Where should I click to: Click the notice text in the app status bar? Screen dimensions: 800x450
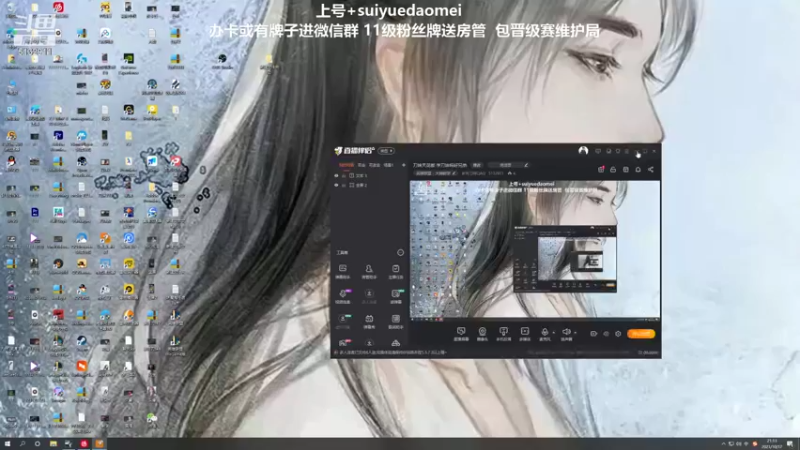tap(393, 352)
